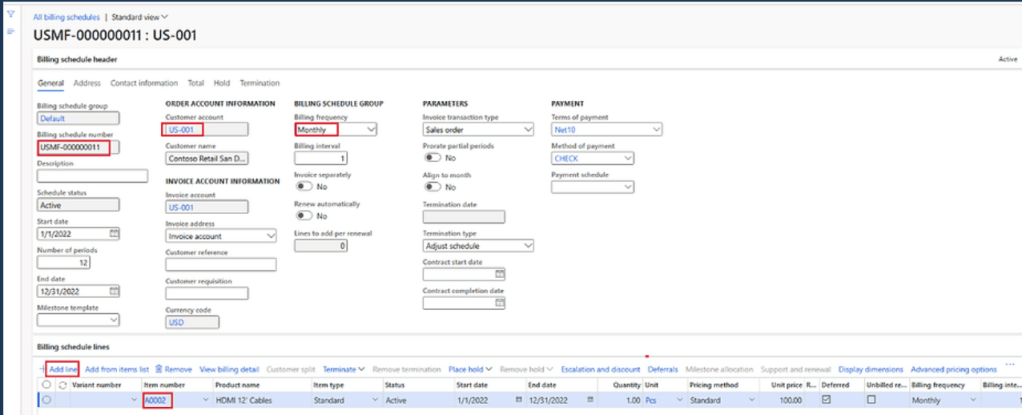Switch to the Contact information tab

(x=144, y=83)
